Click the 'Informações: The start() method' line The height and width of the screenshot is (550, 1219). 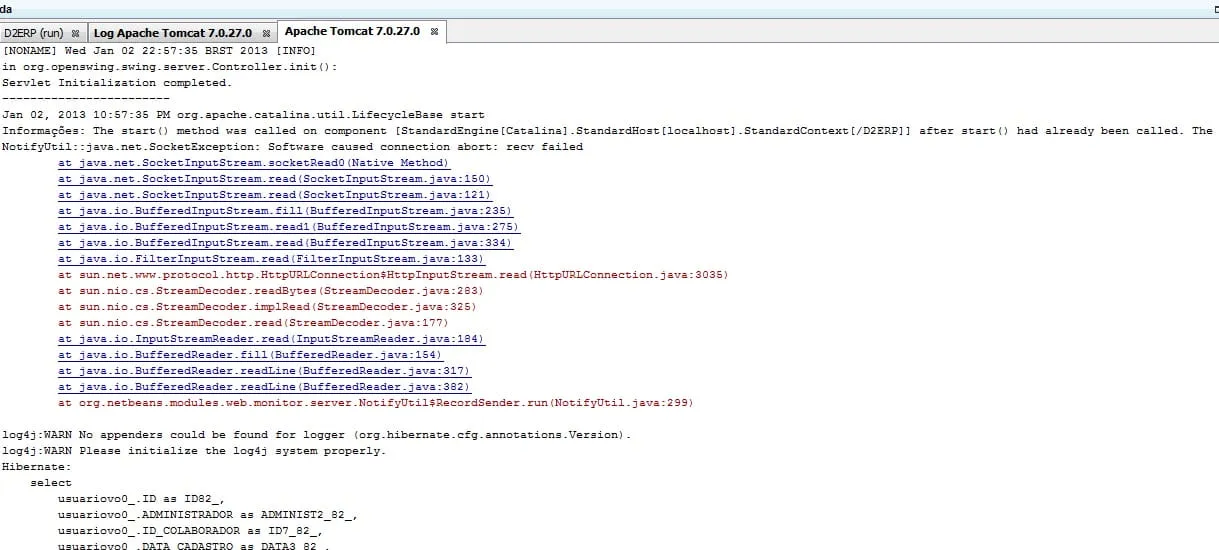[x=607, y=131]
